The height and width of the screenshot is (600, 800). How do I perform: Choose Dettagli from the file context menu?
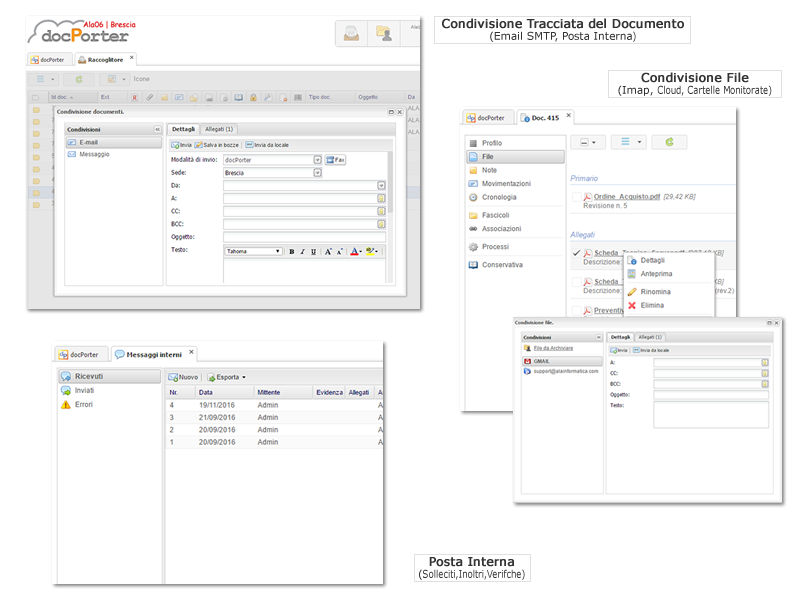(668, 261)
